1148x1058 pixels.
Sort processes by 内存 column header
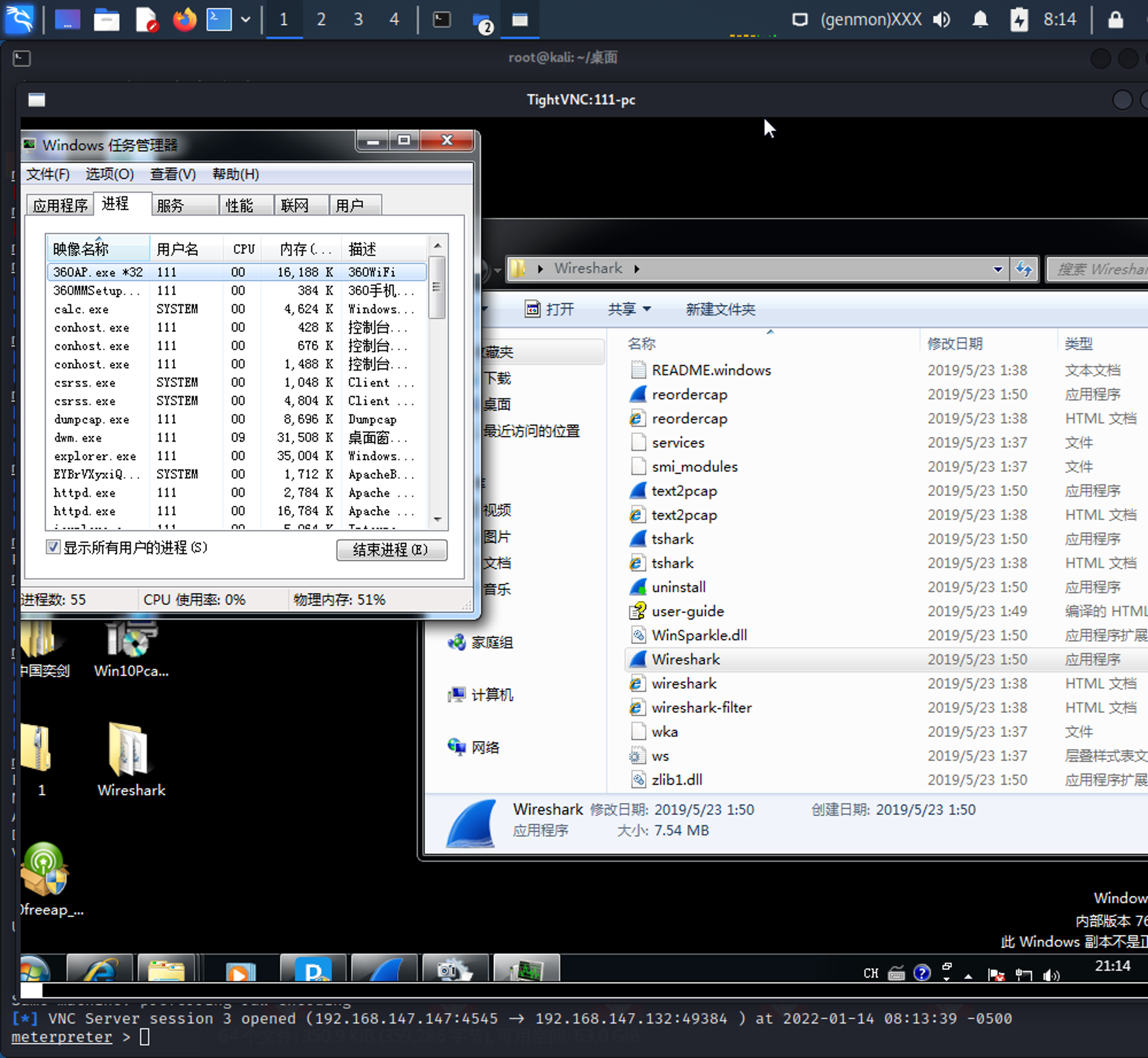click(302, 249)
